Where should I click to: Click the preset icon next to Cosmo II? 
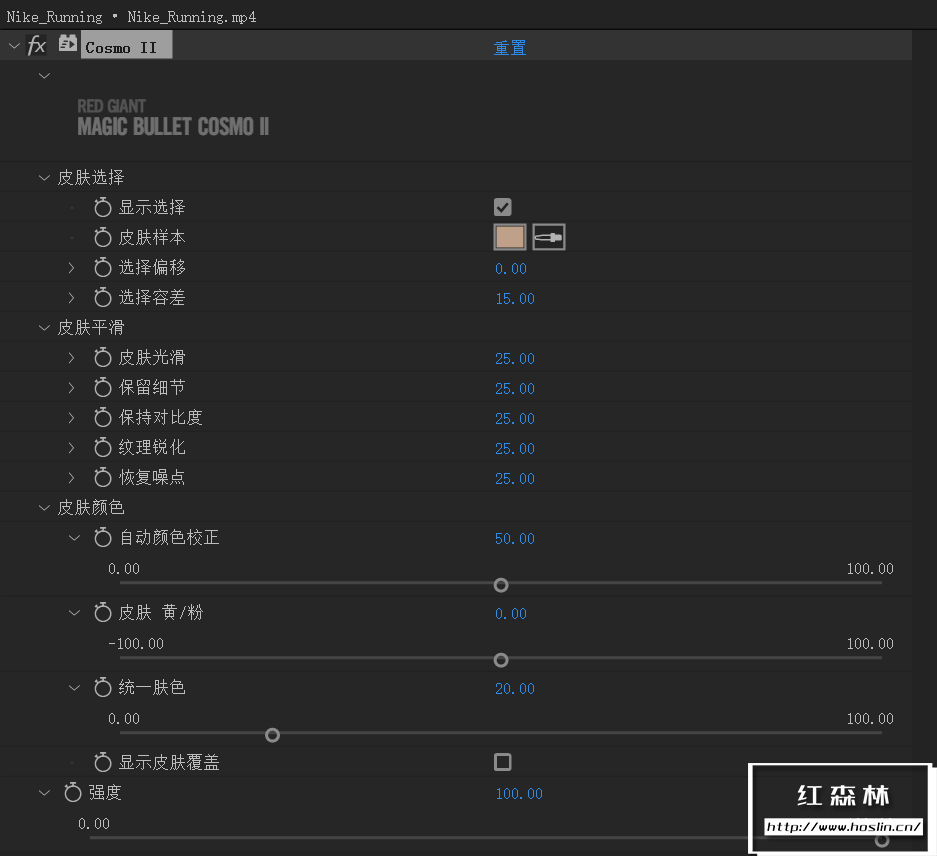[x=68, y=44]
